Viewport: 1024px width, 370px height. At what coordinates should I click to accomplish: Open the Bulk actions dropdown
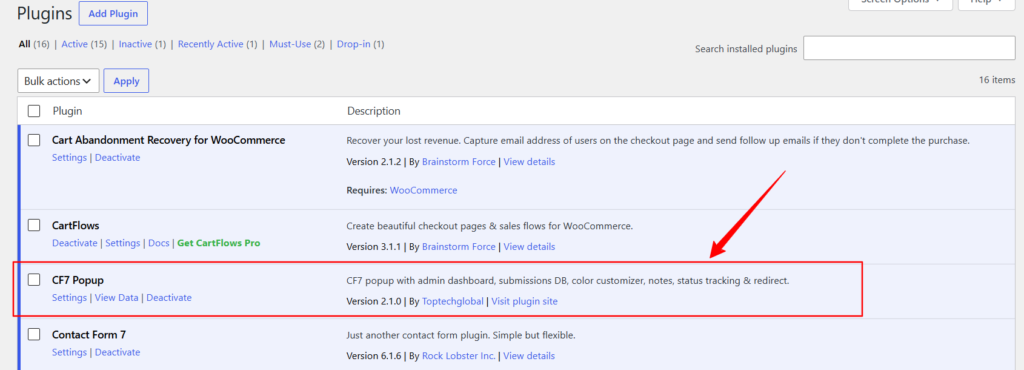(x=59, y=81)
